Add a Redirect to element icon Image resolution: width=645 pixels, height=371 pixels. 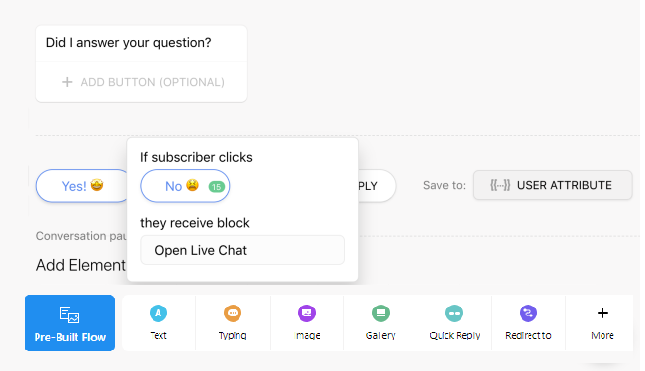pos(528,313)
